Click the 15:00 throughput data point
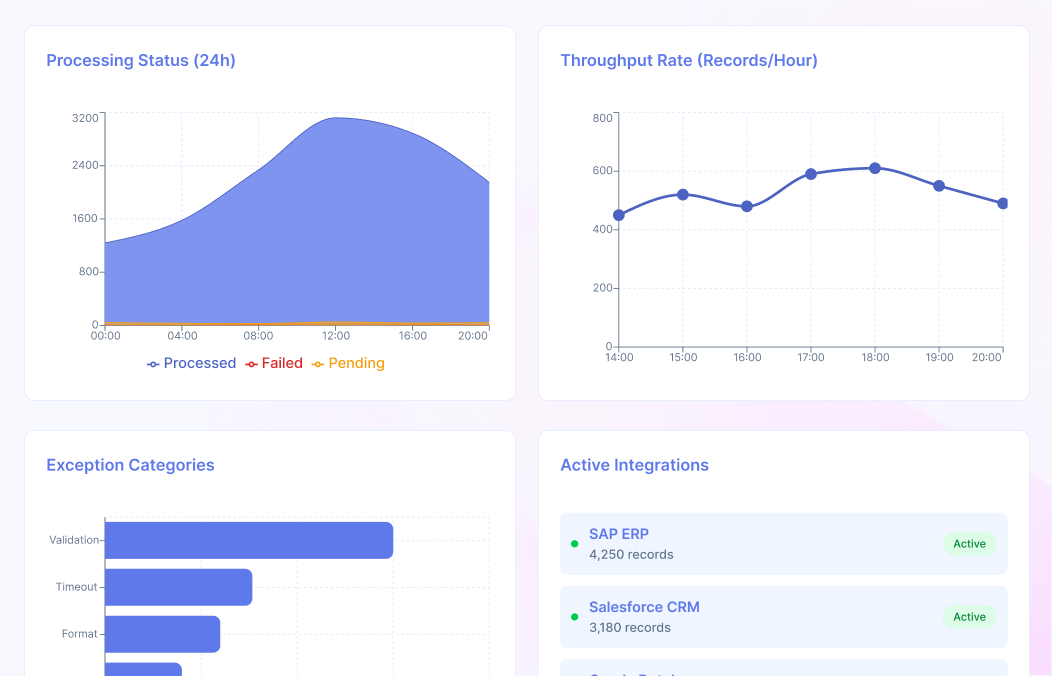 (x=683, y=194)
